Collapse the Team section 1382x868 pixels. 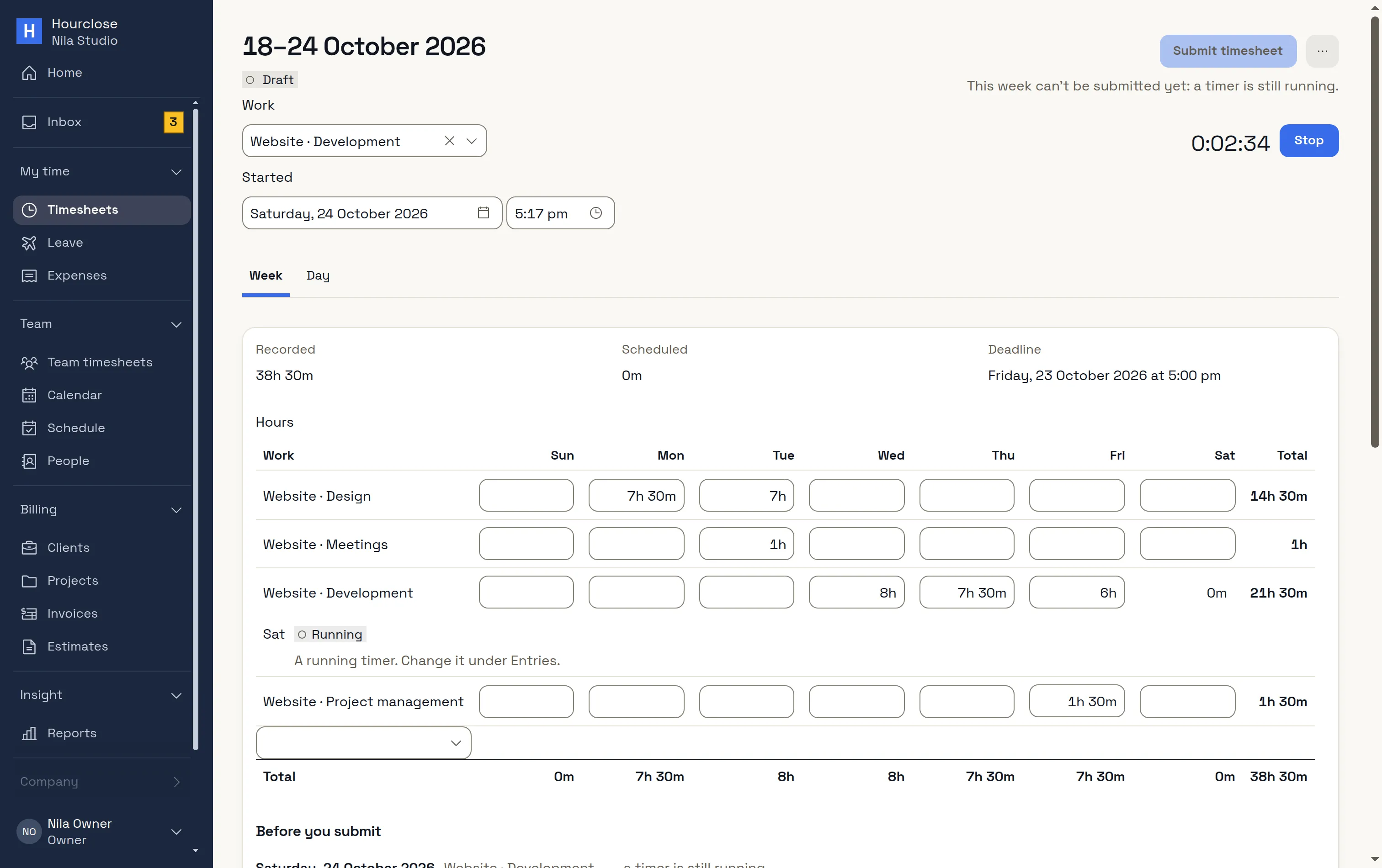click(x=101, y=324)
